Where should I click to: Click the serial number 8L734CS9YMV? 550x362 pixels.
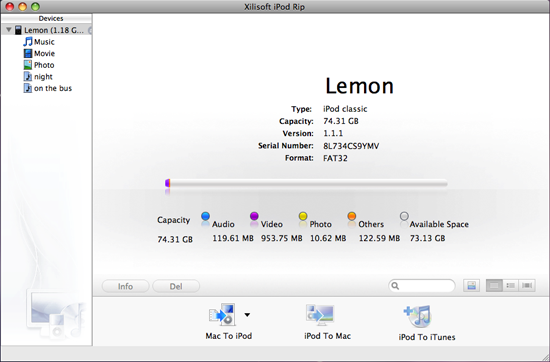[351, 146]
